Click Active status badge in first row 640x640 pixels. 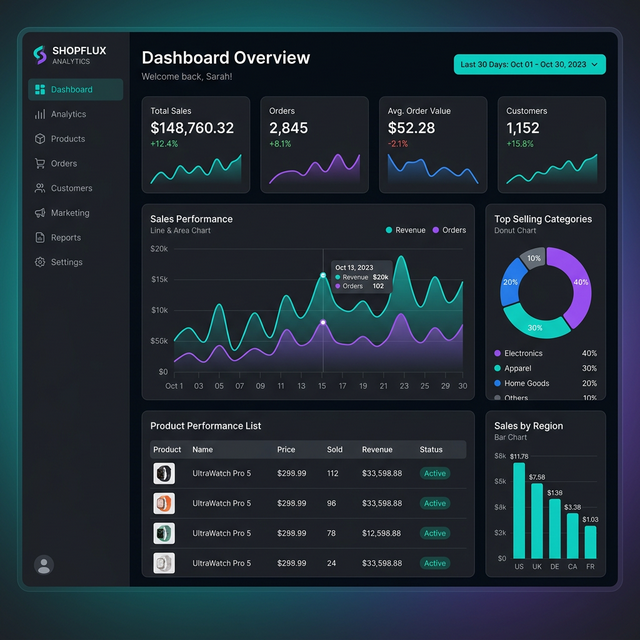[434, 474]
